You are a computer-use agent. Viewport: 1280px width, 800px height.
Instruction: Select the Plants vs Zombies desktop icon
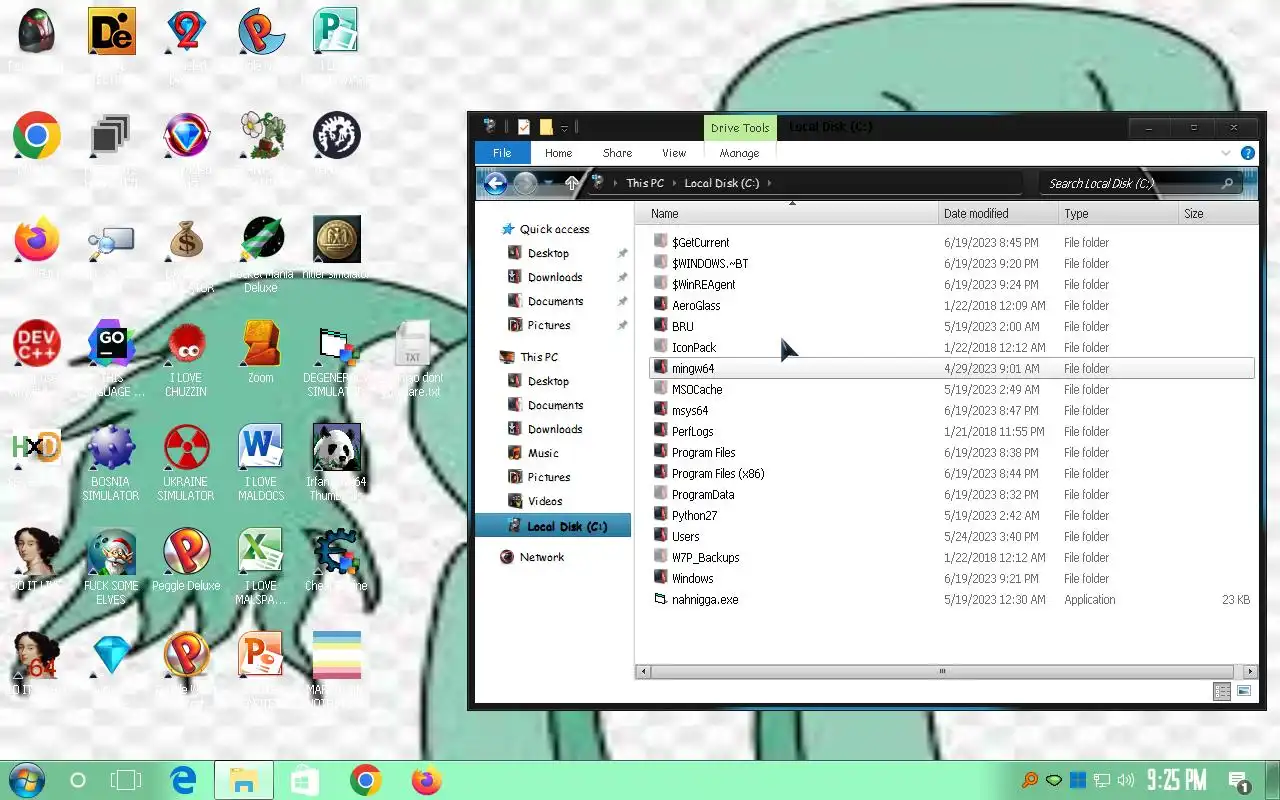click(261, 135)
